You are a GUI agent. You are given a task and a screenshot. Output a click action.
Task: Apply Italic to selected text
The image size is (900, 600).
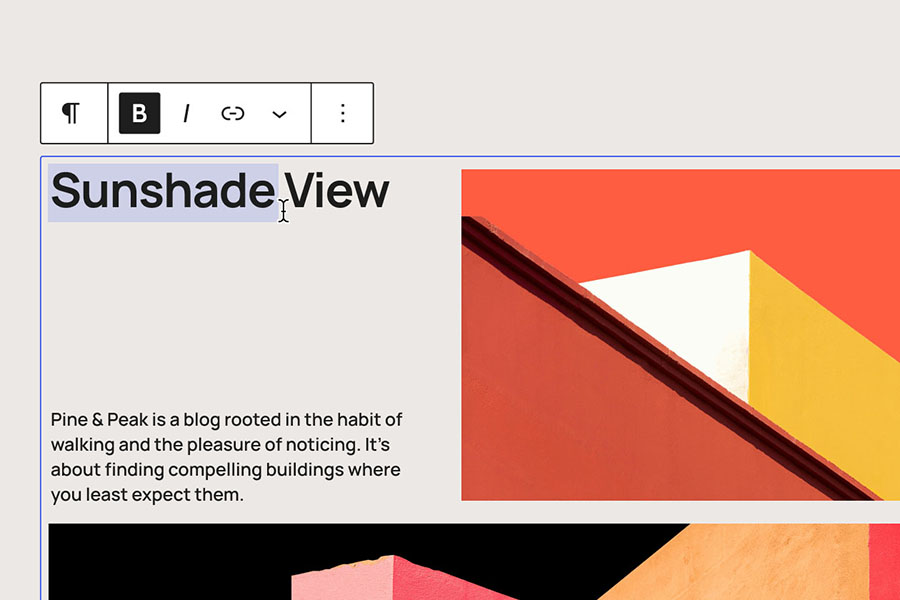[186, 113]
